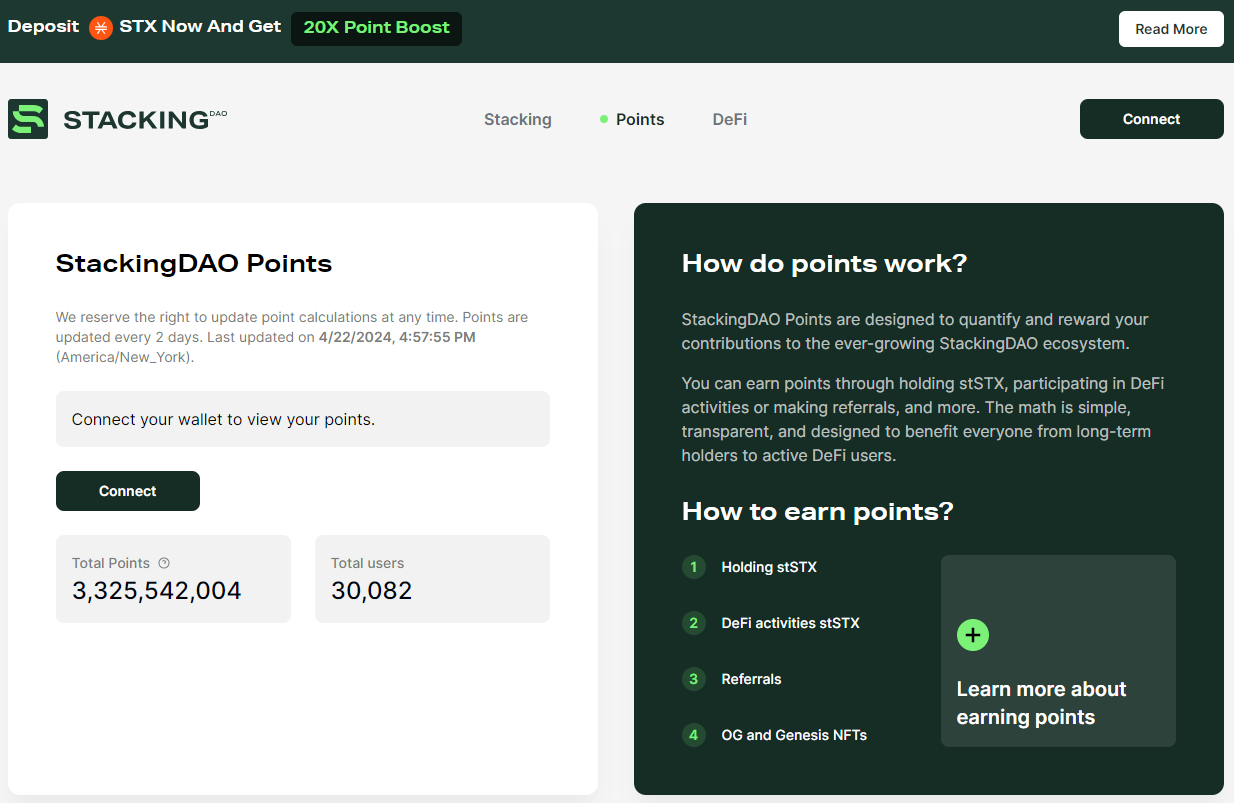Click the Connect button in header

click(1152, 119)
